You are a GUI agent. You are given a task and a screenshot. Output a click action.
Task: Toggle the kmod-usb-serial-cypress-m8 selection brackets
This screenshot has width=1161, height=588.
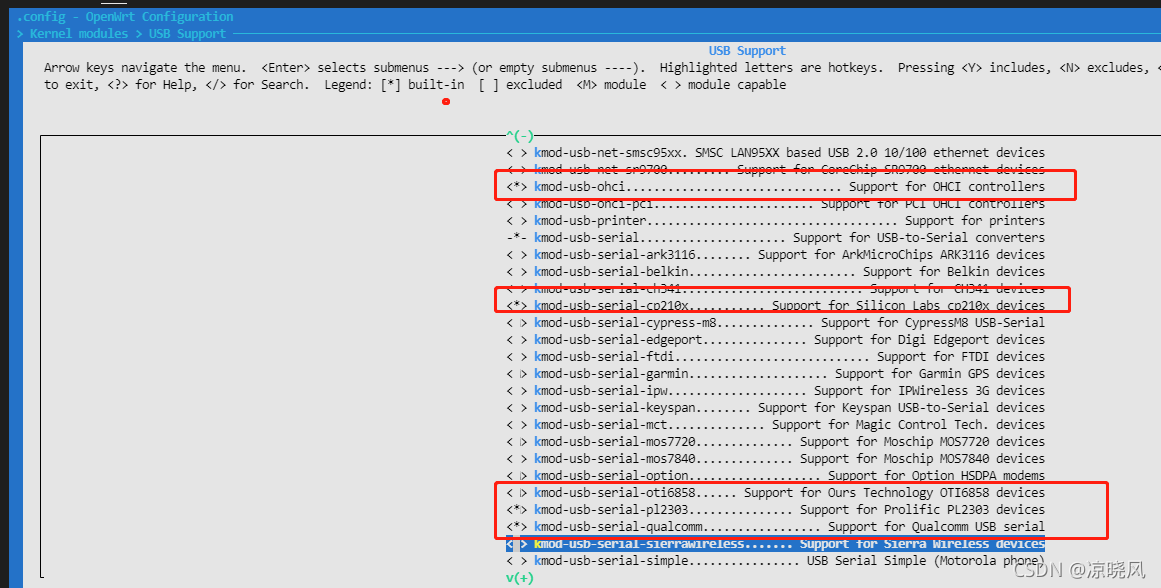tap(517, 323)
